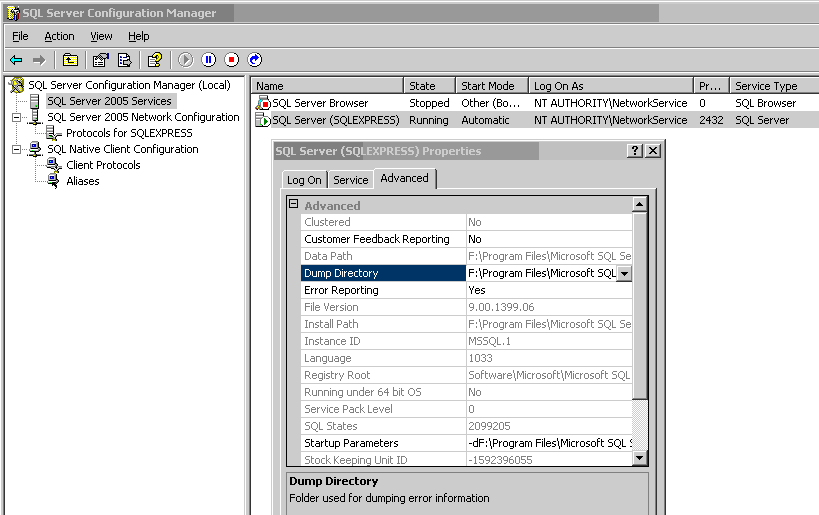
Task: Click the Protocols for SQLEXPRESS icon
Action: coord(54,133)
